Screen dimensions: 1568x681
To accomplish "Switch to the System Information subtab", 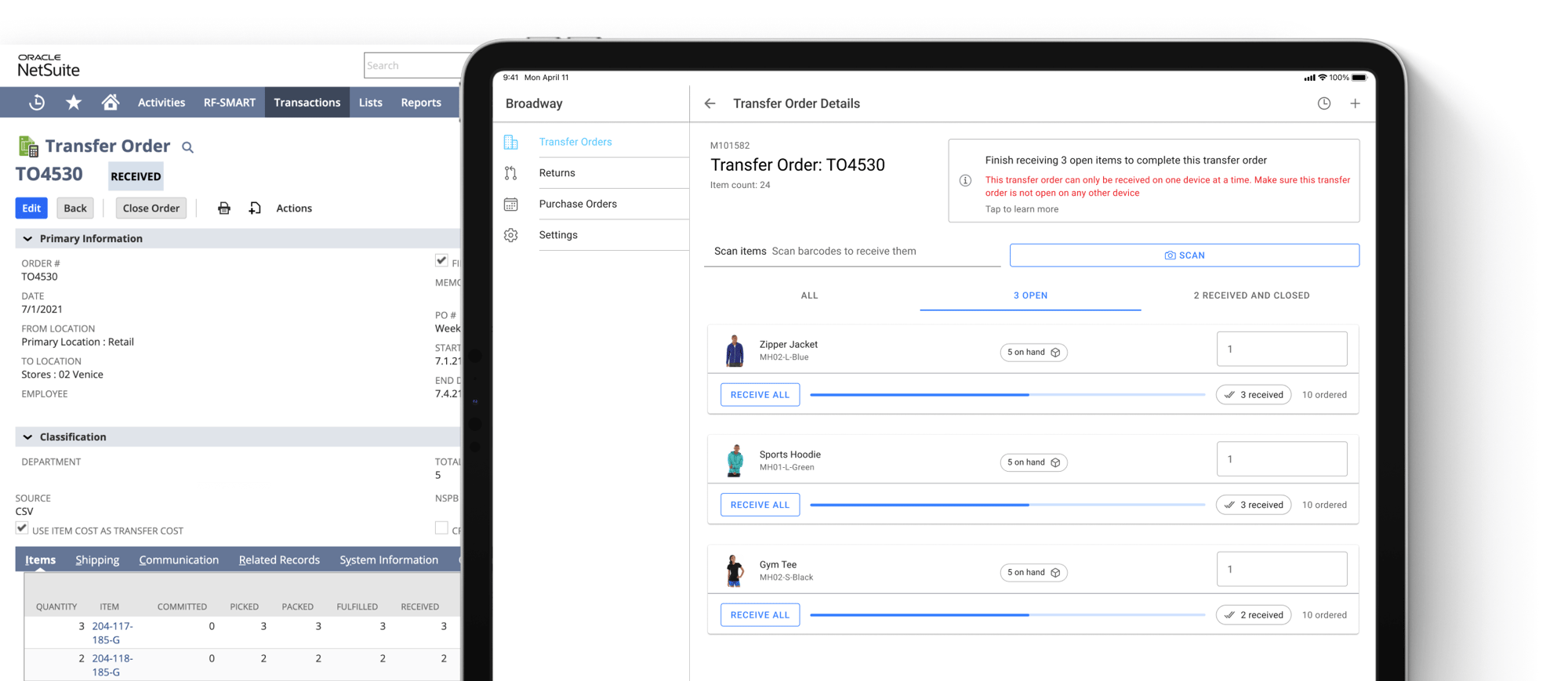I will (x=389, y=560).
